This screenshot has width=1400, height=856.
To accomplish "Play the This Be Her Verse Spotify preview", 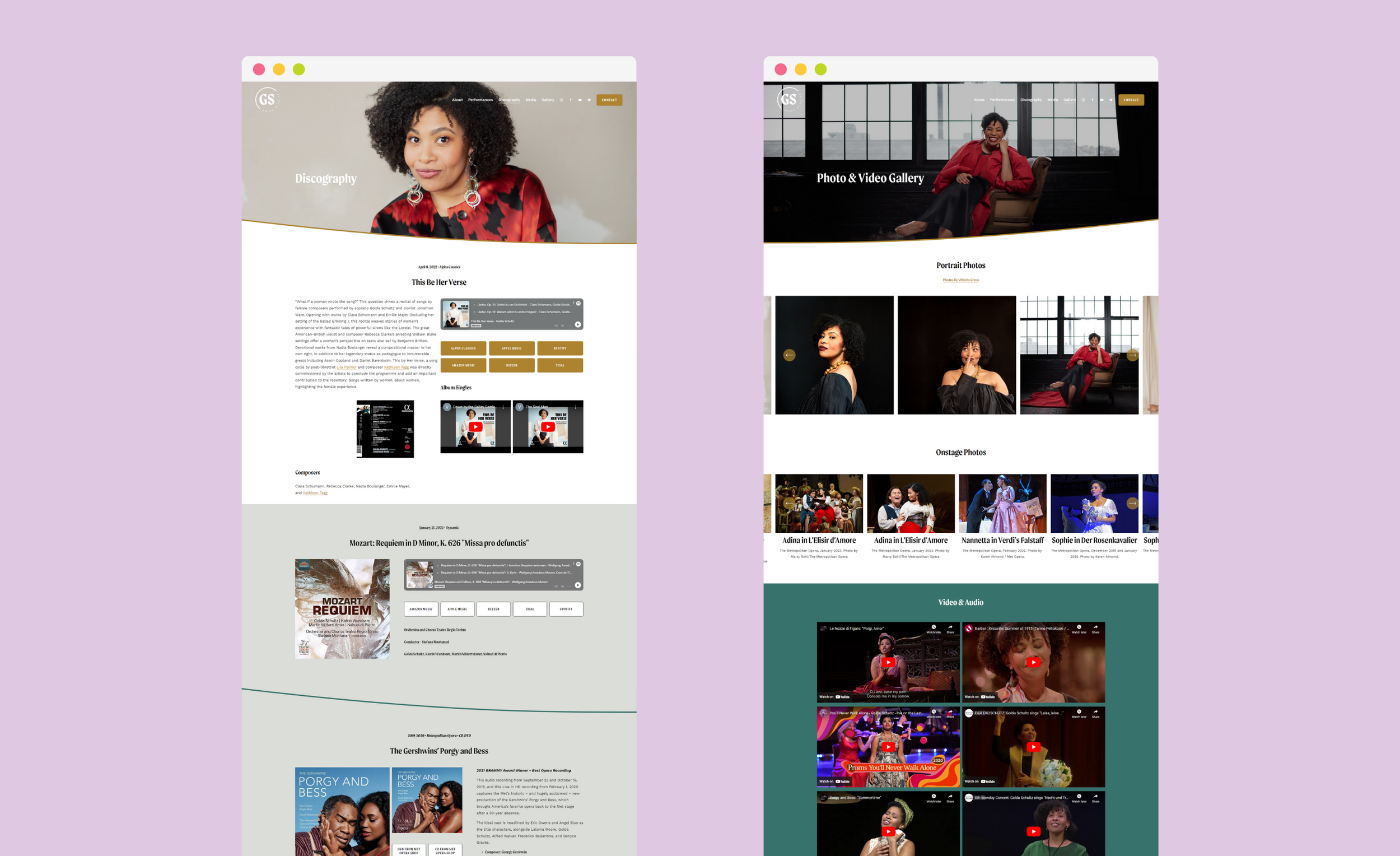I will point(578,324).
